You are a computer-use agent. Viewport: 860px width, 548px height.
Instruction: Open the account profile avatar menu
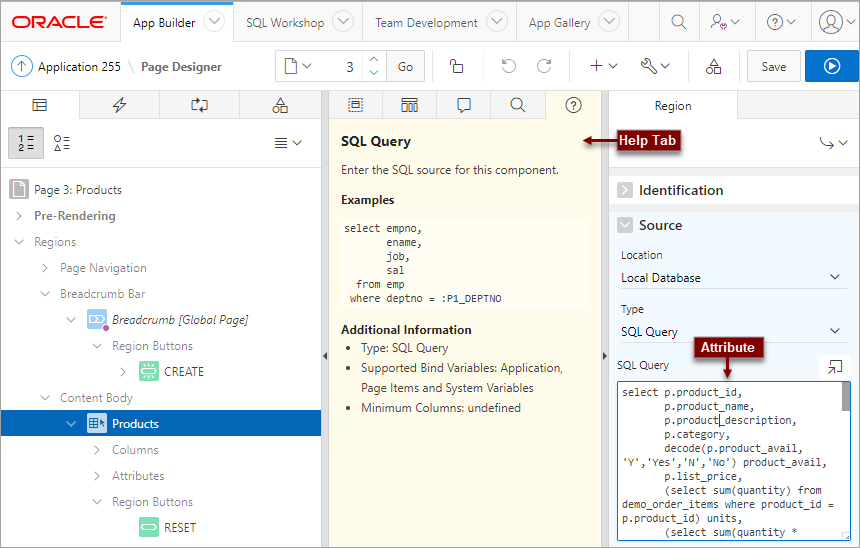coord(836,22)
